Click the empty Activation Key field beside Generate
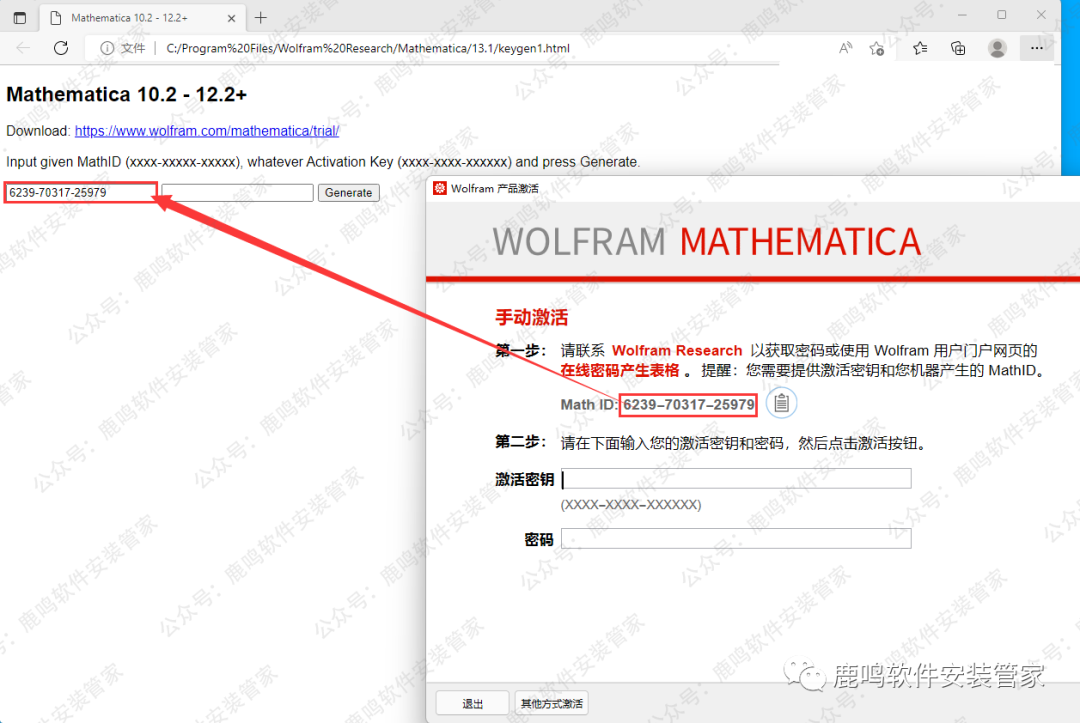1080x723 pixels. (x=238, y=193)
